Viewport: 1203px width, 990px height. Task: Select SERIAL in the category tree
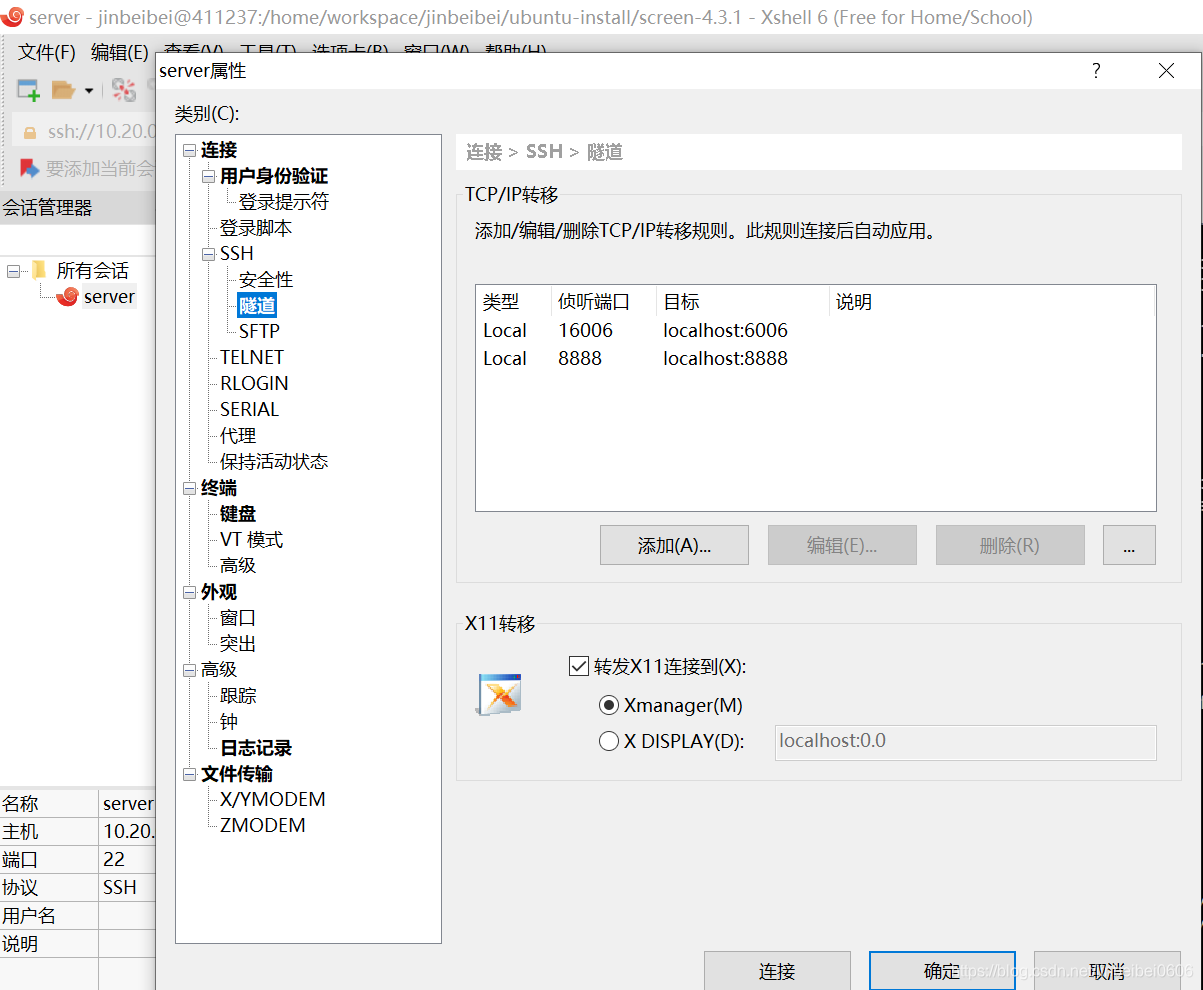(x=249, y=409)
